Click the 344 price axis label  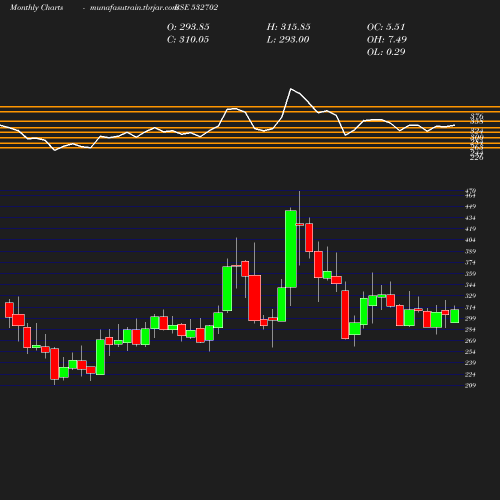(x=470, y=285)
